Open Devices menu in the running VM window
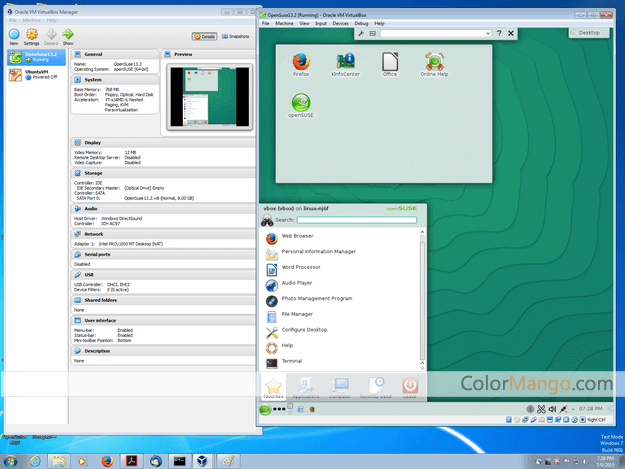 click(x=340, y=24)
